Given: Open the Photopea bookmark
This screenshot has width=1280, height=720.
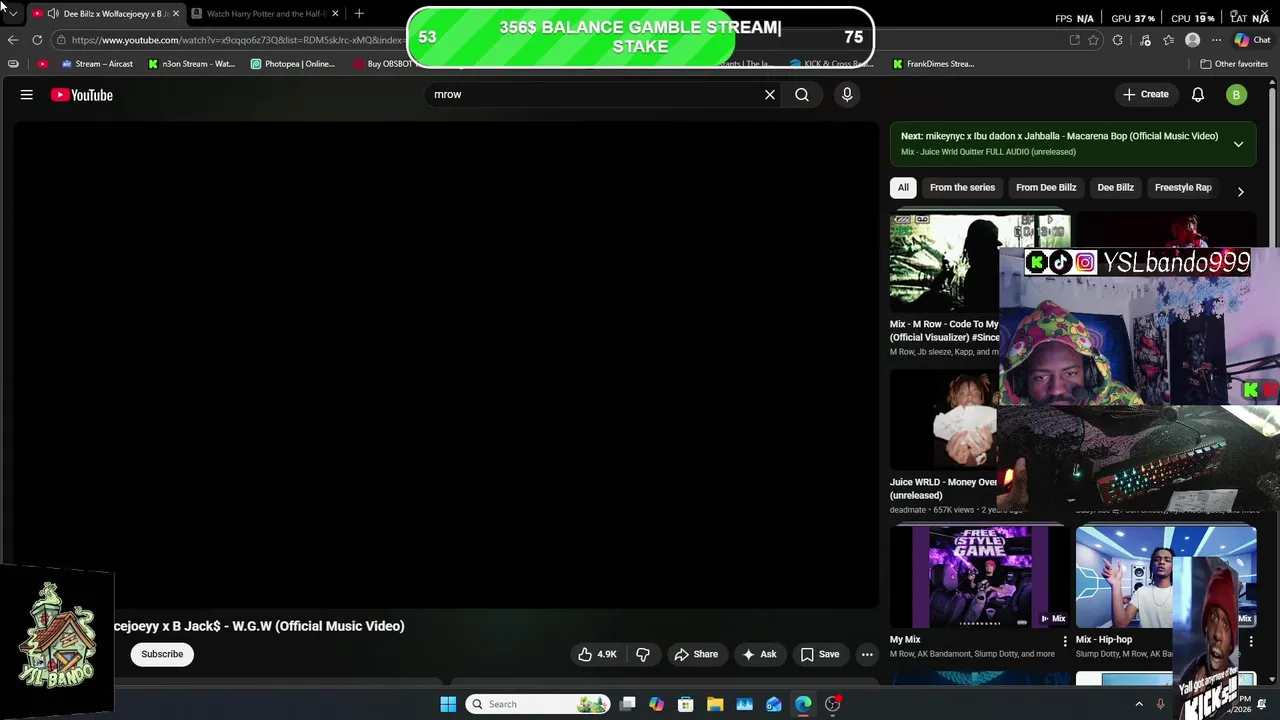Looking at the screenshot, I should point(293,64).
